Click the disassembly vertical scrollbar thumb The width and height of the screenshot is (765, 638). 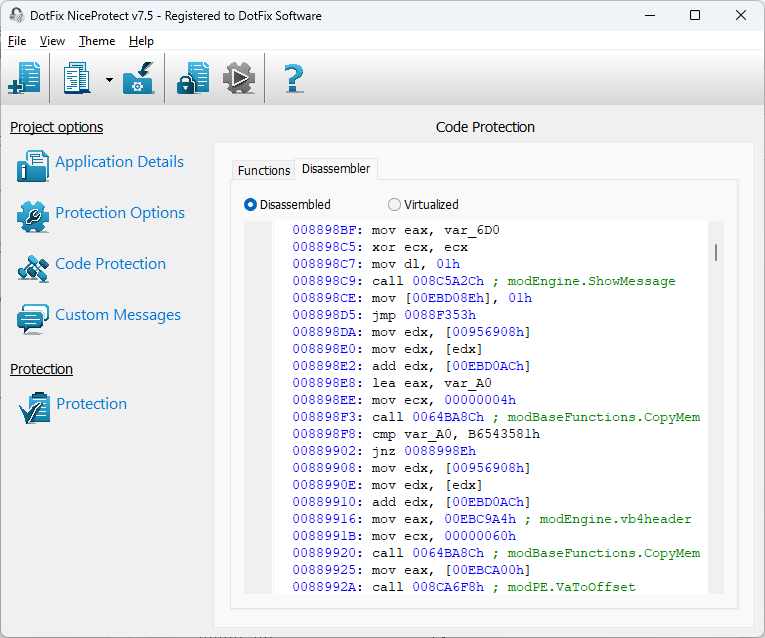tap(716, 252)
